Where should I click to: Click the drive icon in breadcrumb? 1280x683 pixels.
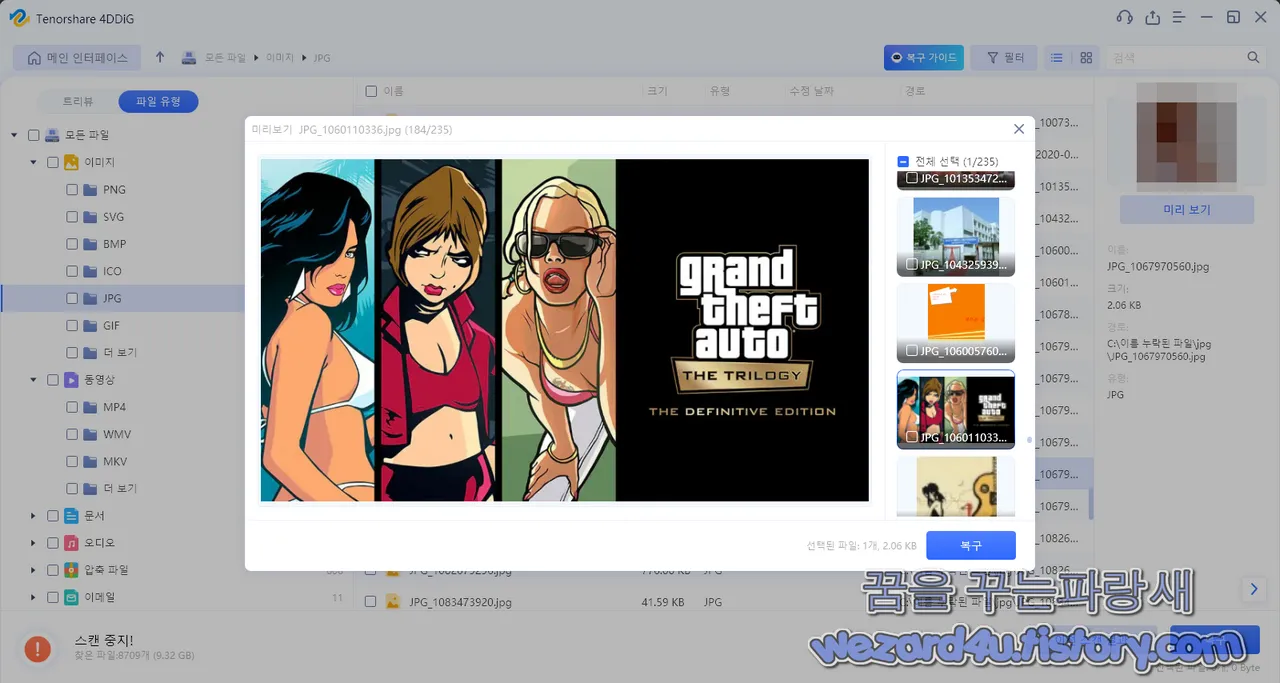[189, 58]
